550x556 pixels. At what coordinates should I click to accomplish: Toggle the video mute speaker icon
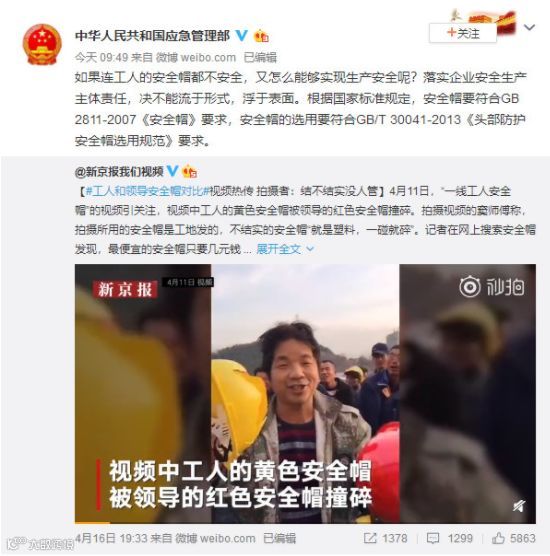coord(519,506)
